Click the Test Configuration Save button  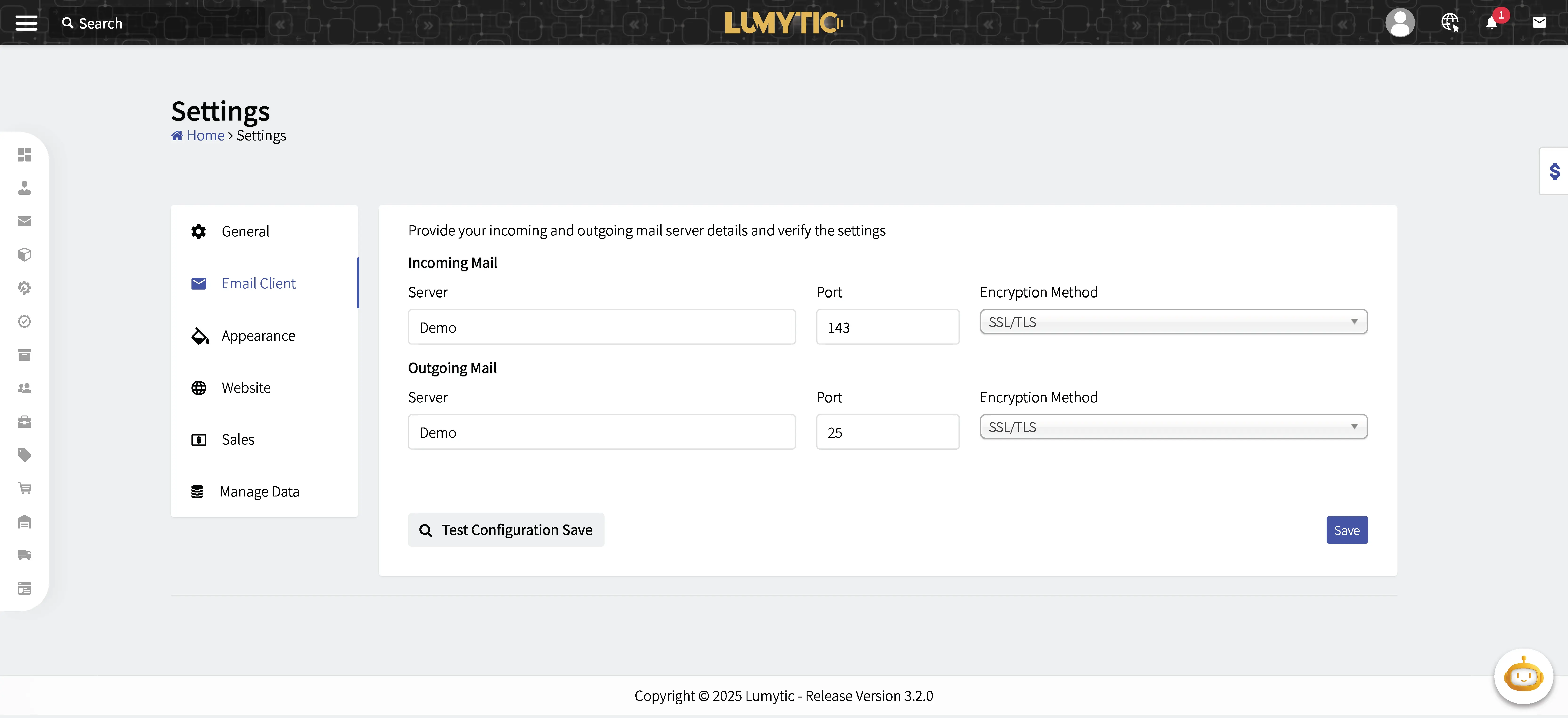pyautogui.click(x=506, y=529)
